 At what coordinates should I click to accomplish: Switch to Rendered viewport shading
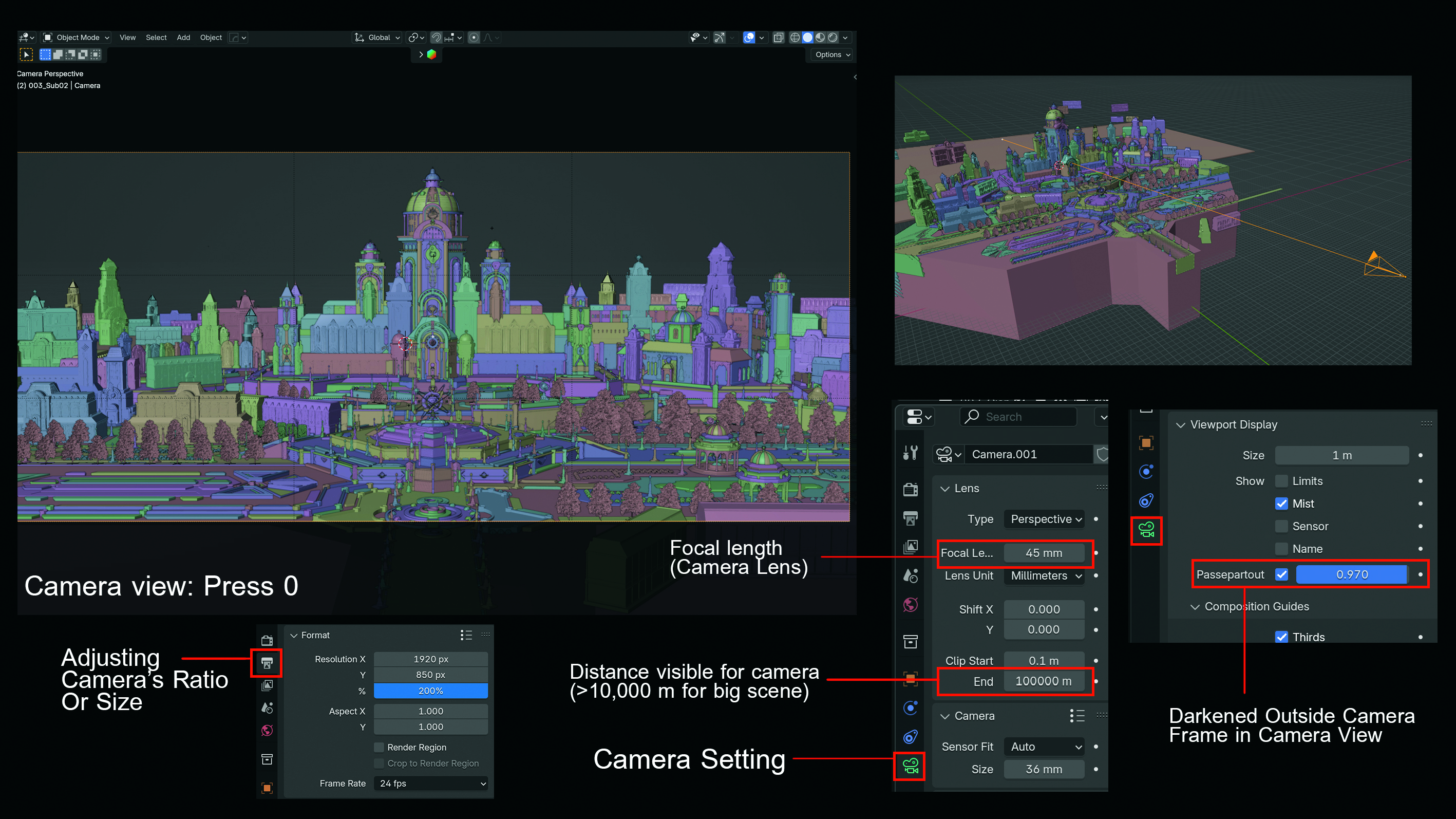click(x=833, y=38)
